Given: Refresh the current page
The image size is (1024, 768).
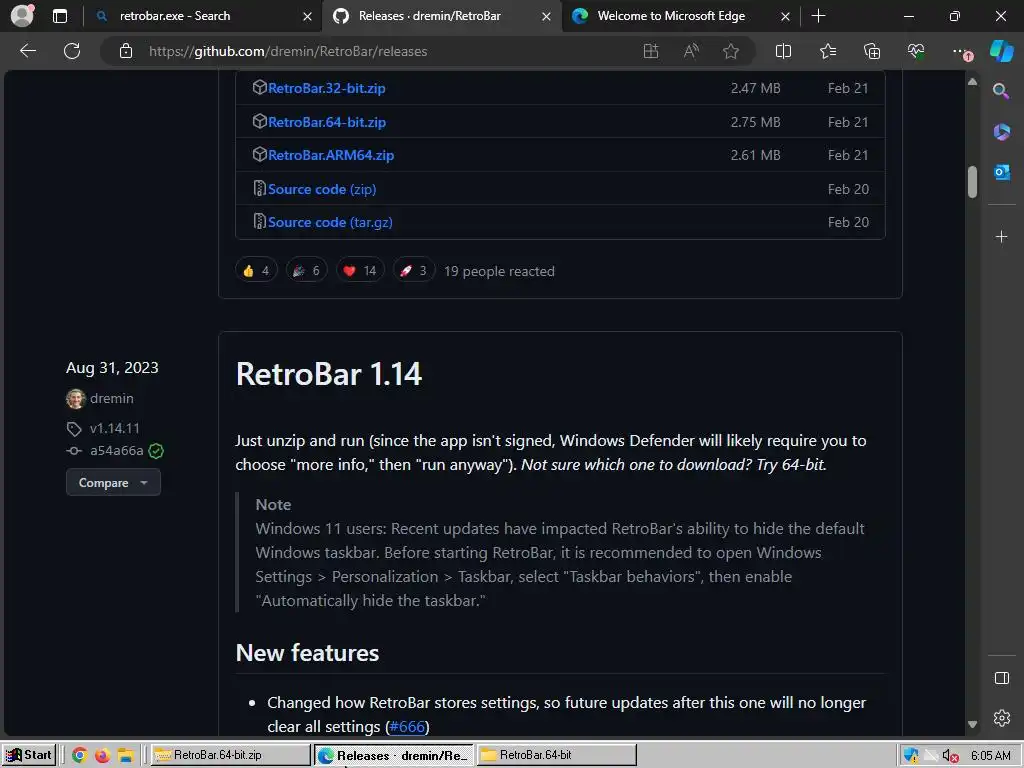Looking at the screenshot, I should [72, 51].
